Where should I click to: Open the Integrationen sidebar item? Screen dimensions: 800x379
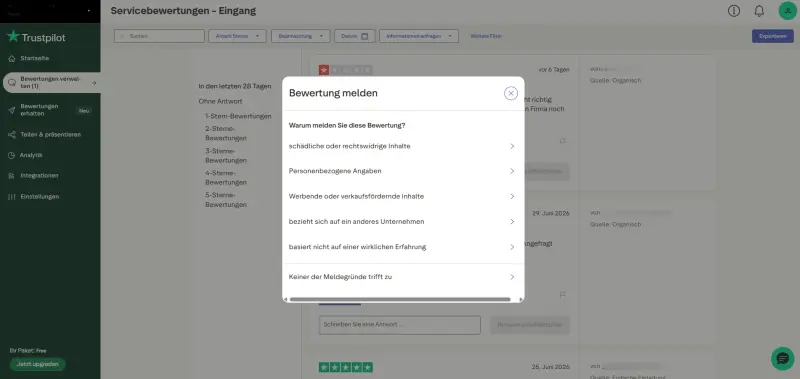(34, 175)
